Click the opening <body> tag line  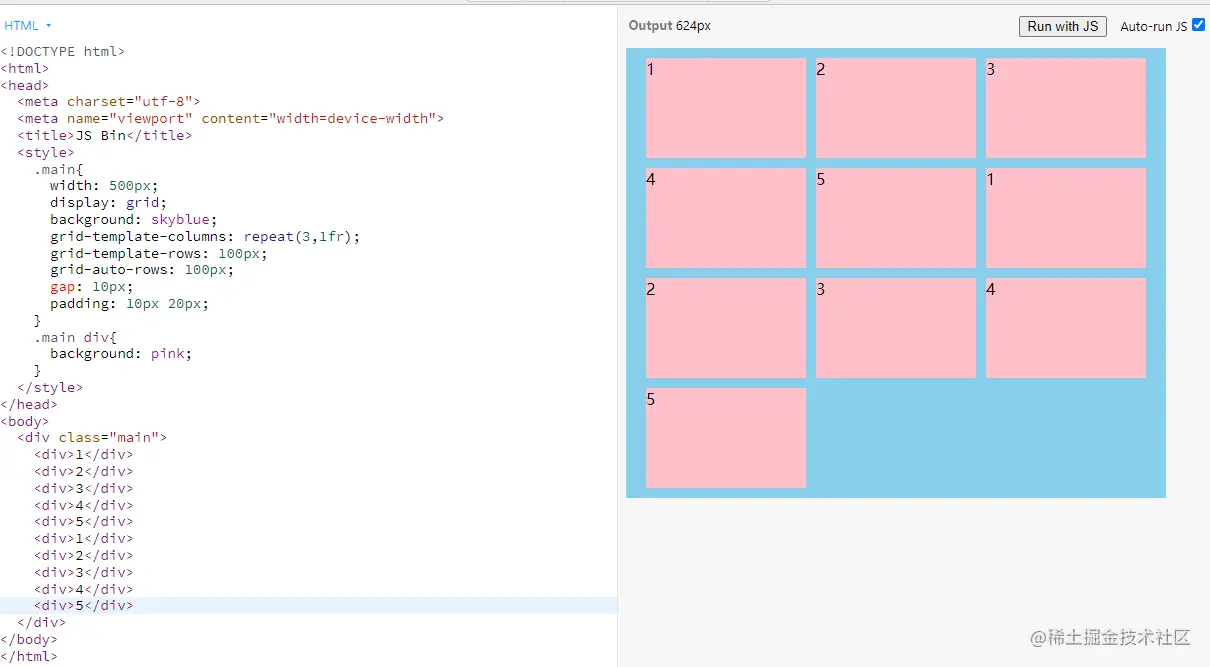click(x=25, y=421)
